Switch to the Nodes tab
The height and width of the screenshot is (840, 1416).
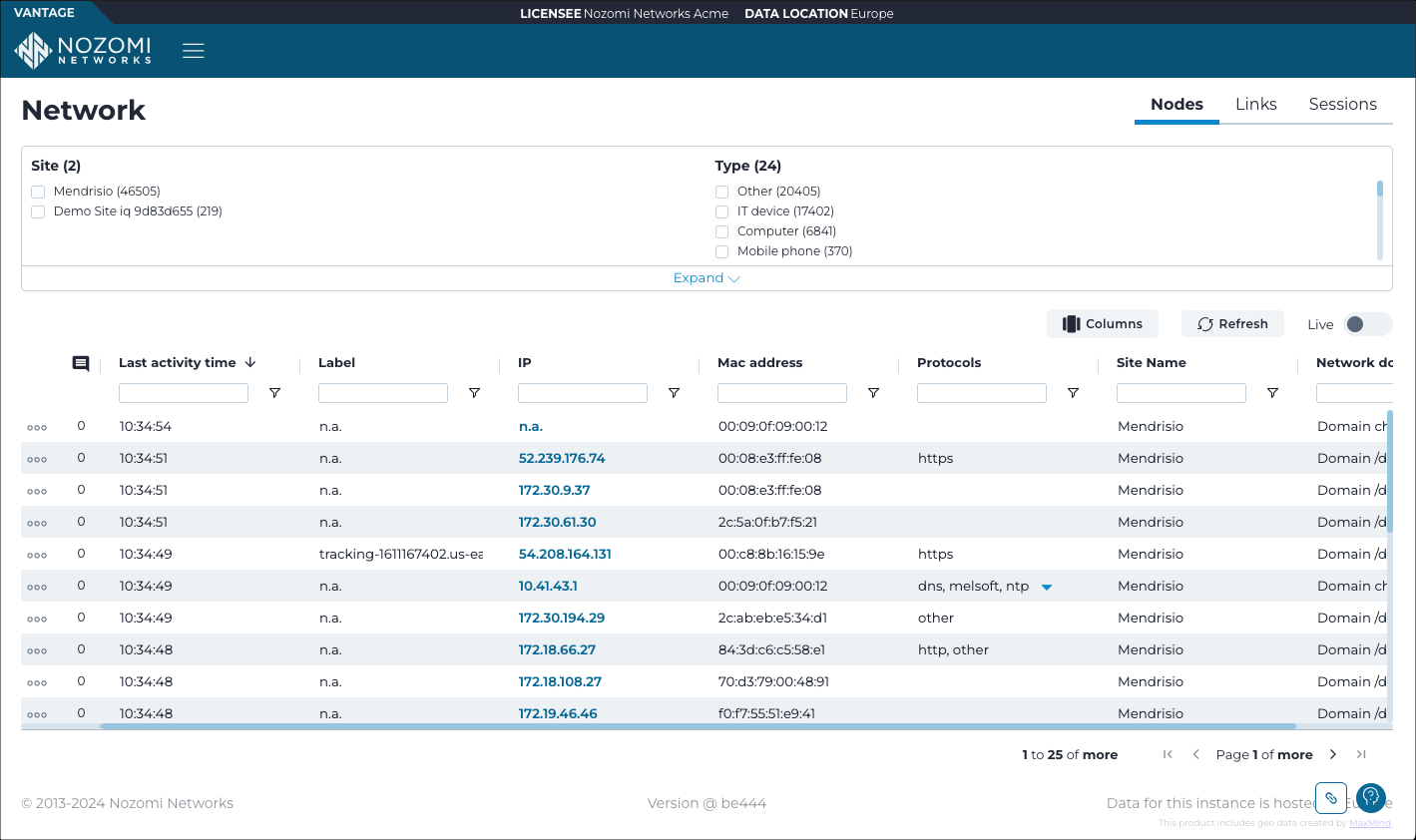(x=1177, y=104)
